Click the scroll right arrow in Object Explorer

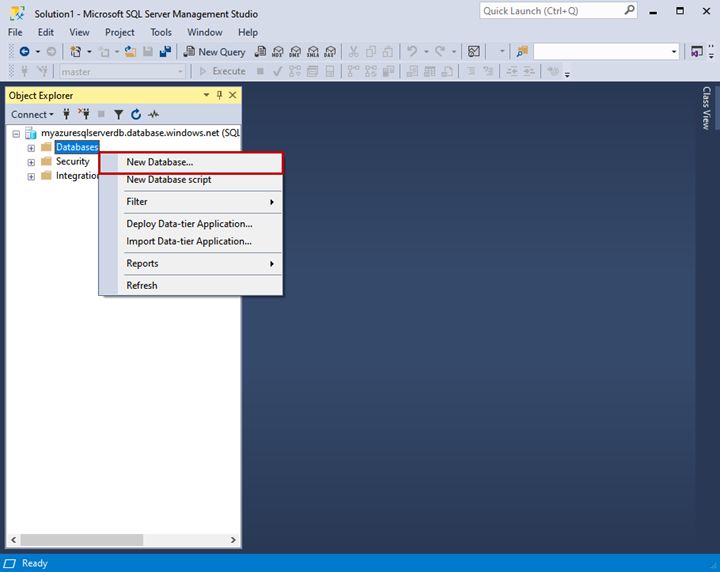233,540
